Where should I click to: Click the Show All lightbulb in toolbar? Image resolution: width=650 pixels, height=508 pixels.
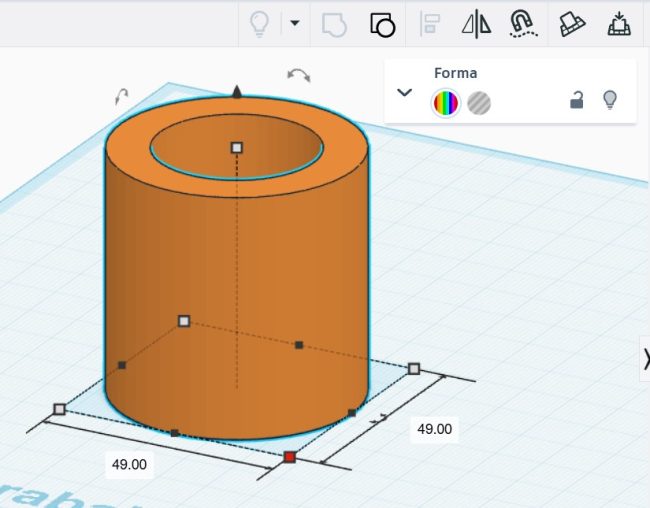pos(258,24)
